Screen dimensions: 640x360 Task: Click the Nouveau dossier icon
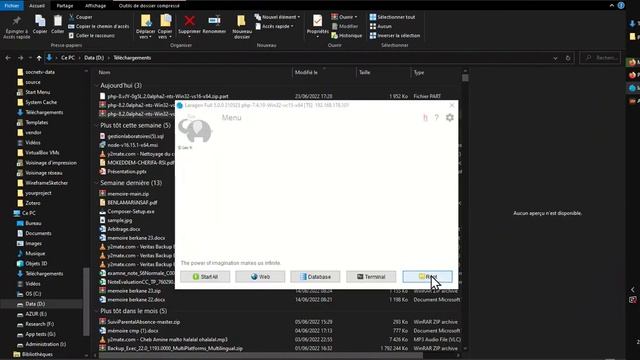[242, 27]
